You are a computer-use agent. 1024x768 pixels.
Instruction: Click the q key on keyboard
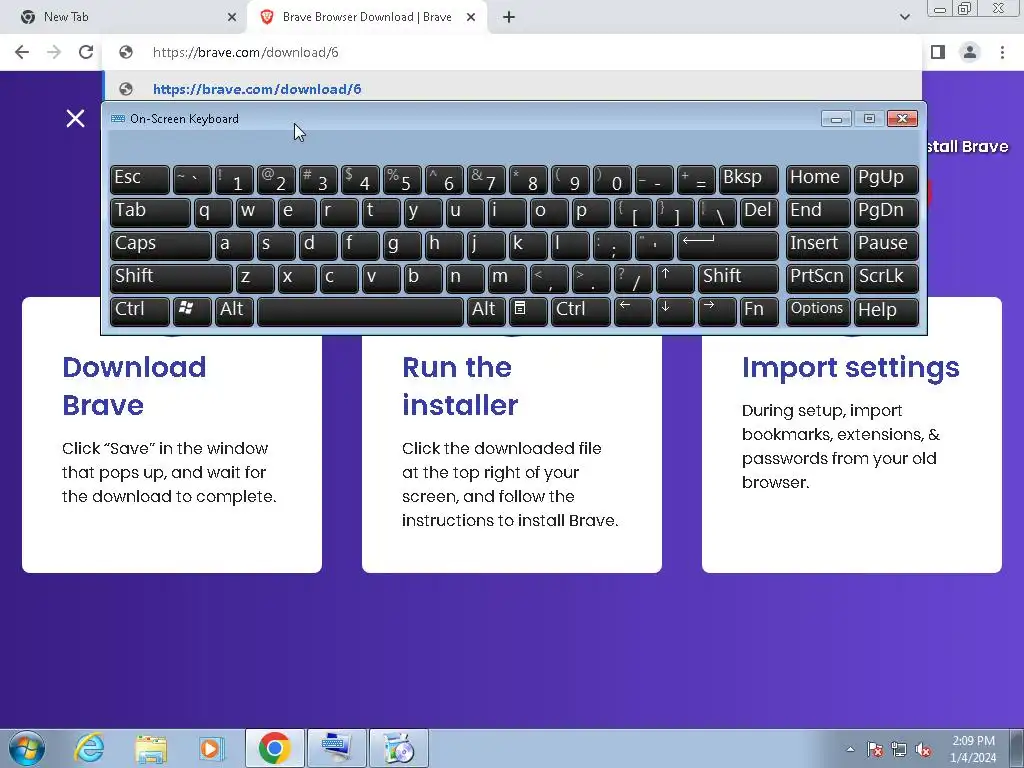coord(213,212)
